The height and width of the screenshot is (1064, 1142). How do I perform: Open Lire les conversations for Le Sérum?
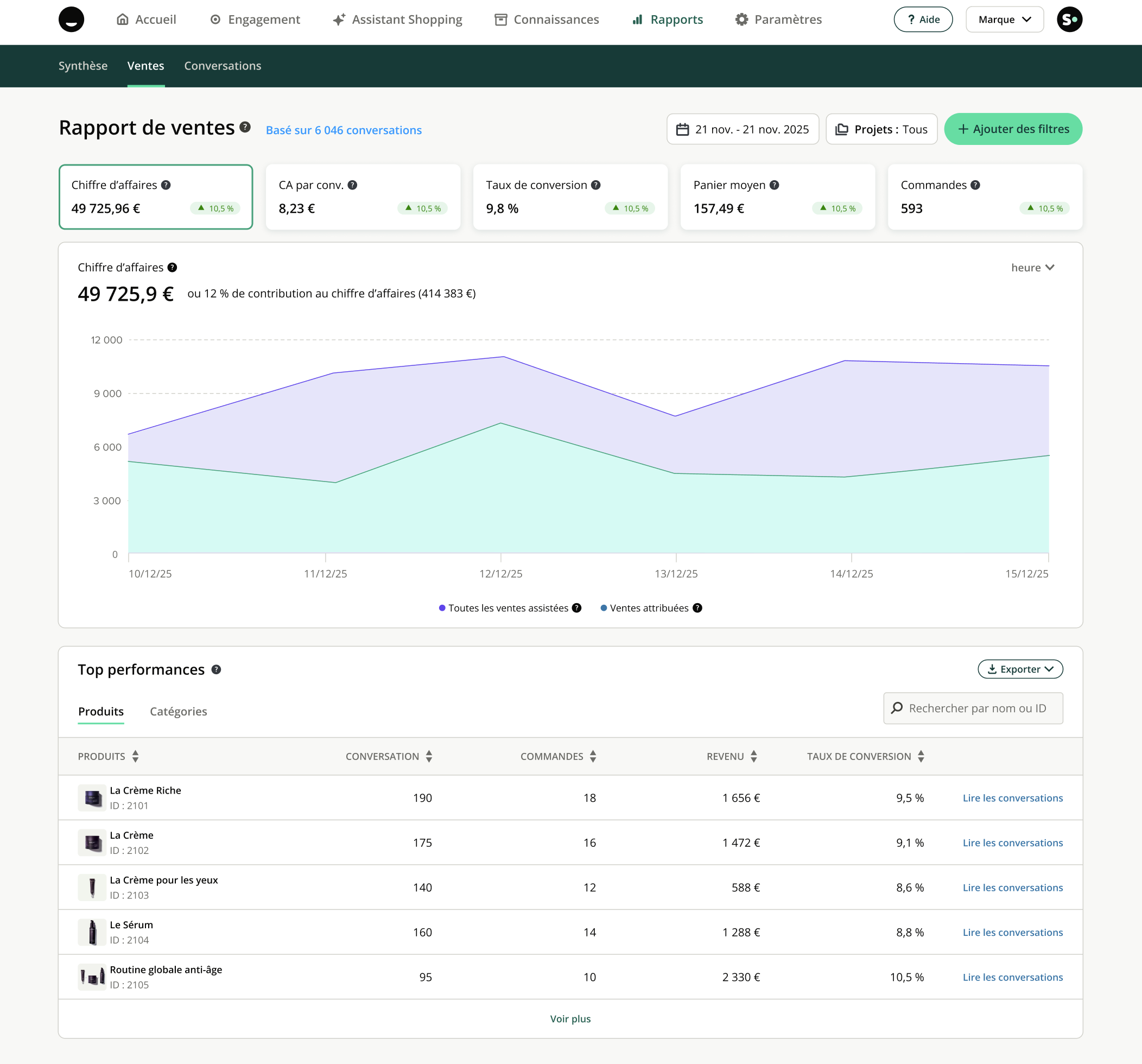point(1012,933)
